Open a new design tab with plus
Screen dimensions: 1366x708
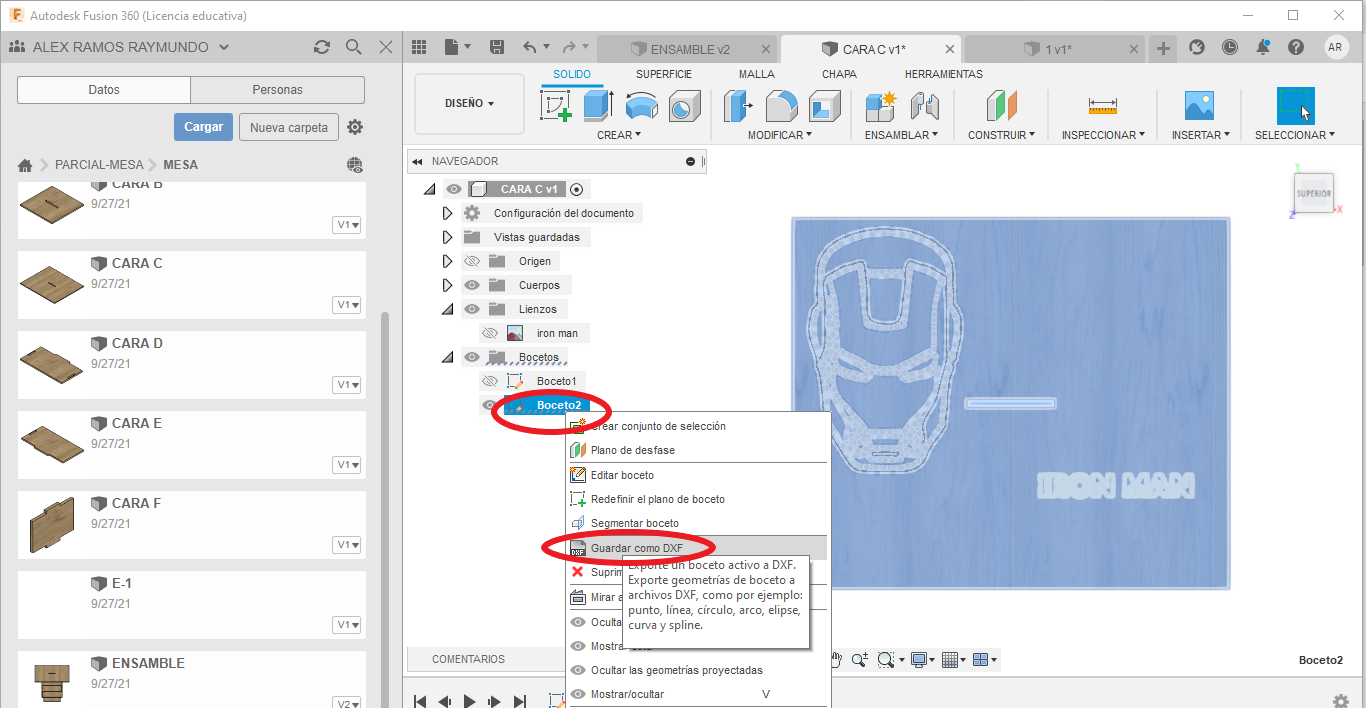(x=1163, y=48)
